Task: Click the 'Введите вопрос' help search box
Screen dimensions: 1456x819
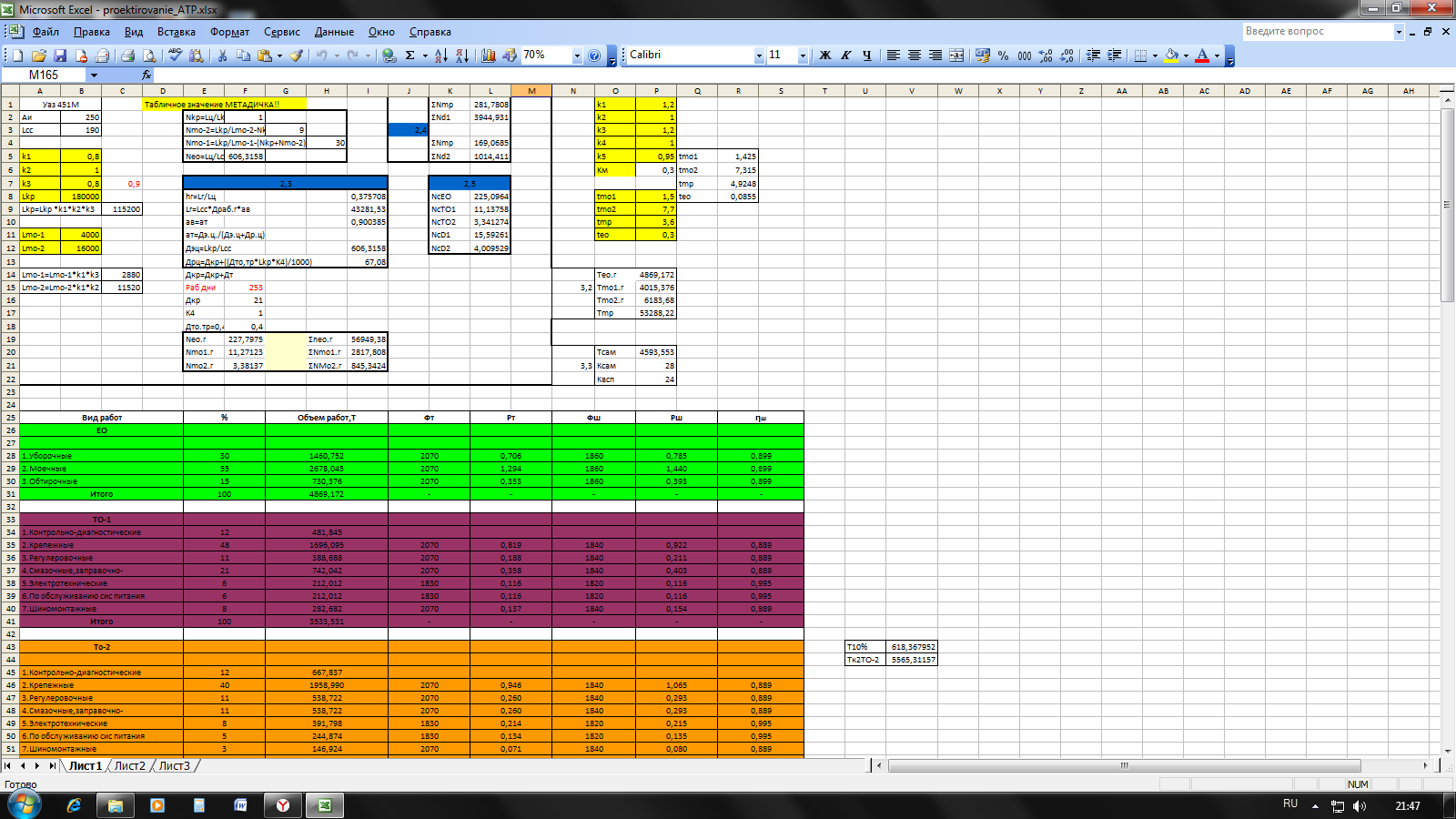Action: (x=1318, y=31)
